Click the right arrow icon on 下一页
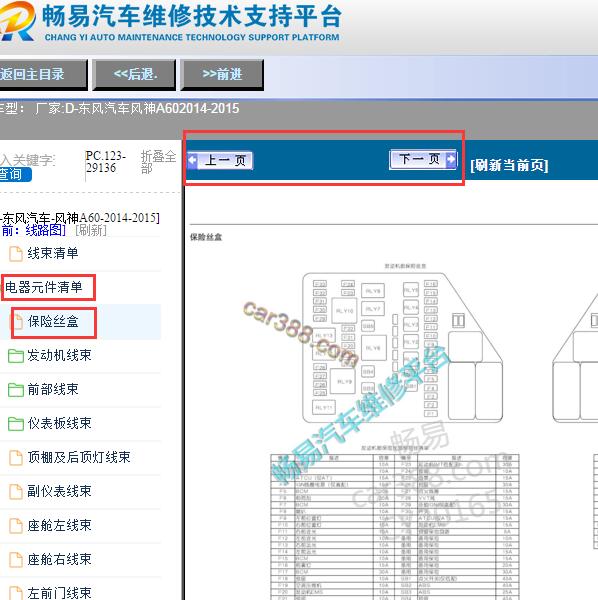This screenshot has height=600, width=598. 451,159
